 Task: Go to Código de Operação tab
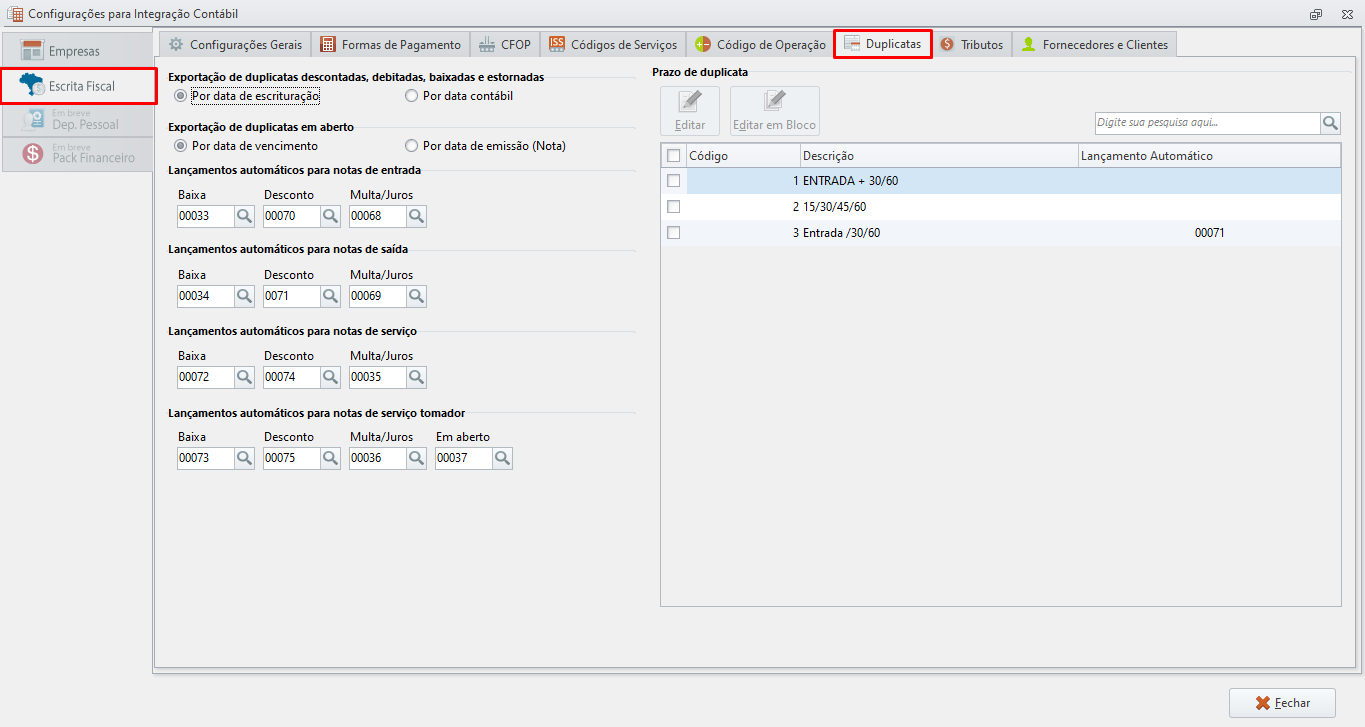pyautogui.click(x=760, y=45)
